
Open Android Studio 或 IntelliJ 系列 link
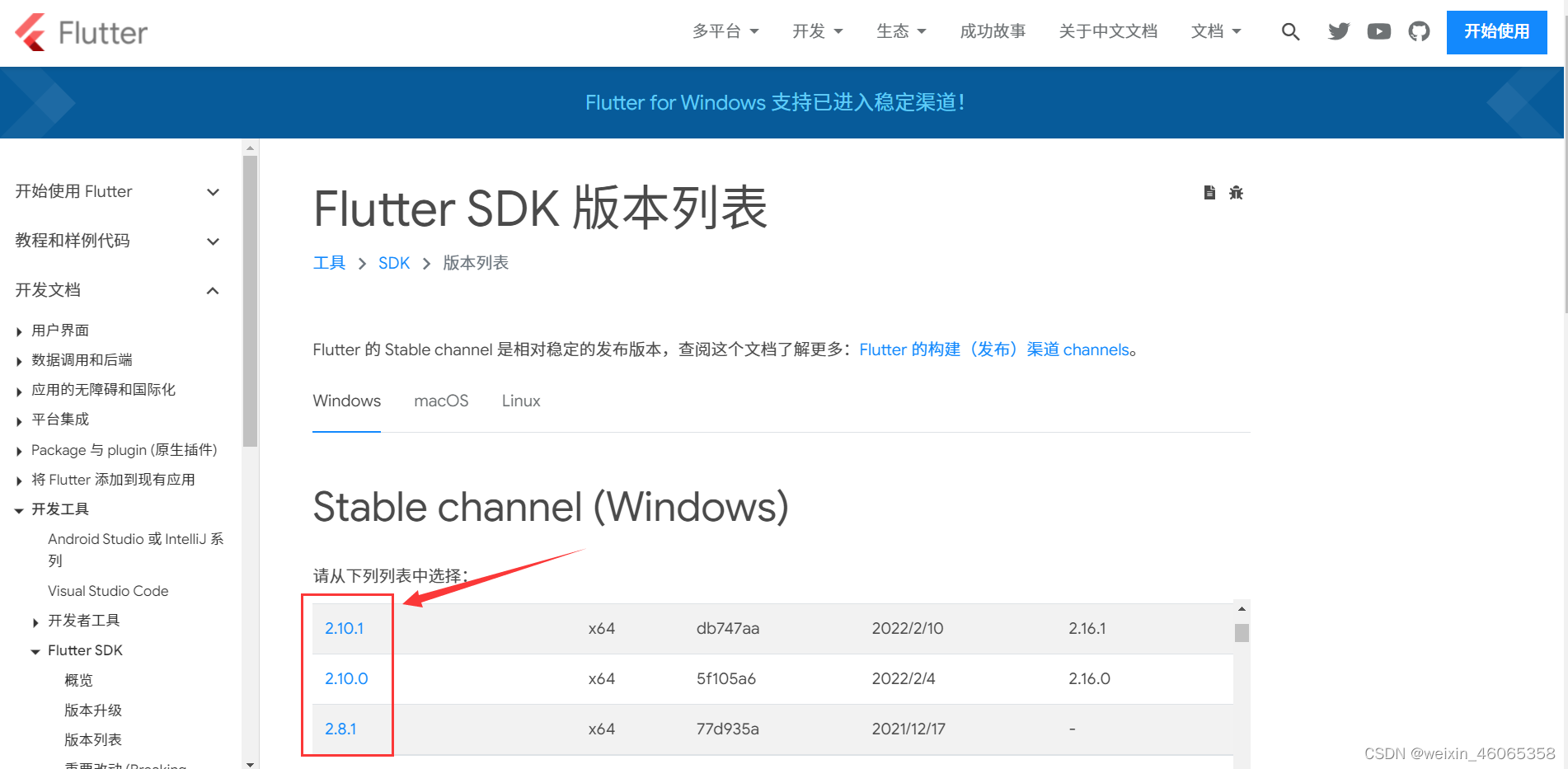[136, 549]
